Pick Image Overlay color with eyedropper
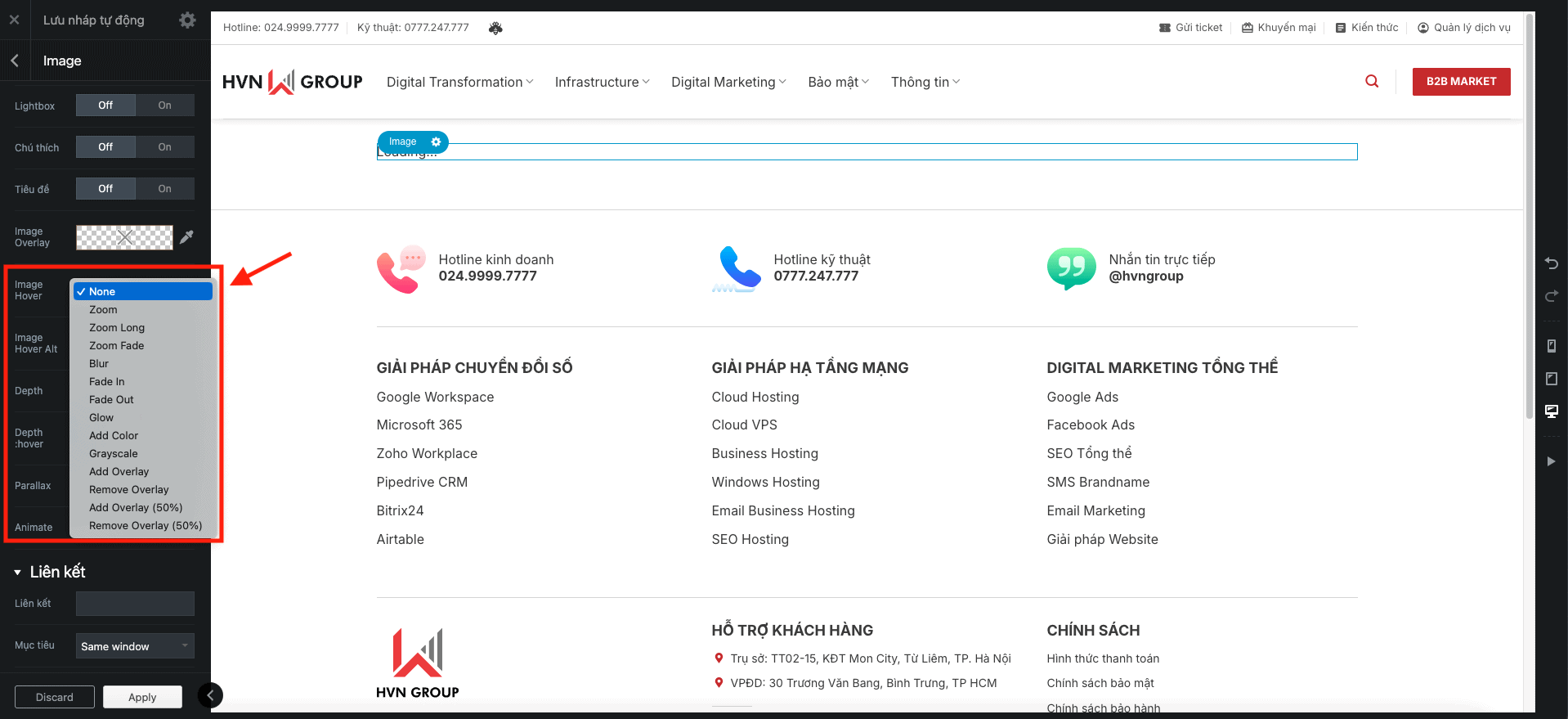Viewport: 1568px width, 719px height. tap(187, 237)
